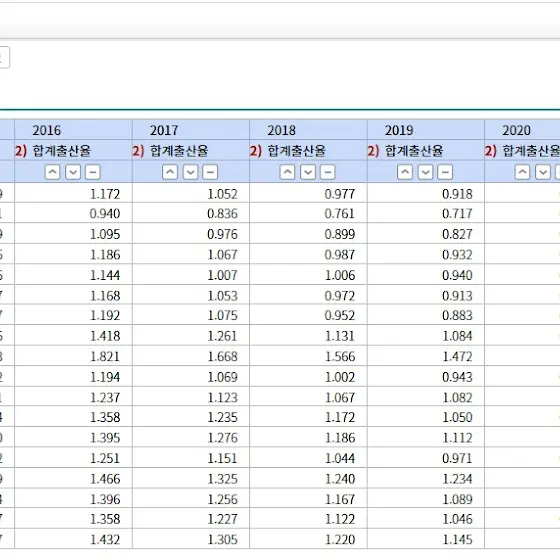The width and height of the screenshot is (560, 560).
Task: Clear 2019 column sorting with minus icon
Action: [x=445, y=172]
